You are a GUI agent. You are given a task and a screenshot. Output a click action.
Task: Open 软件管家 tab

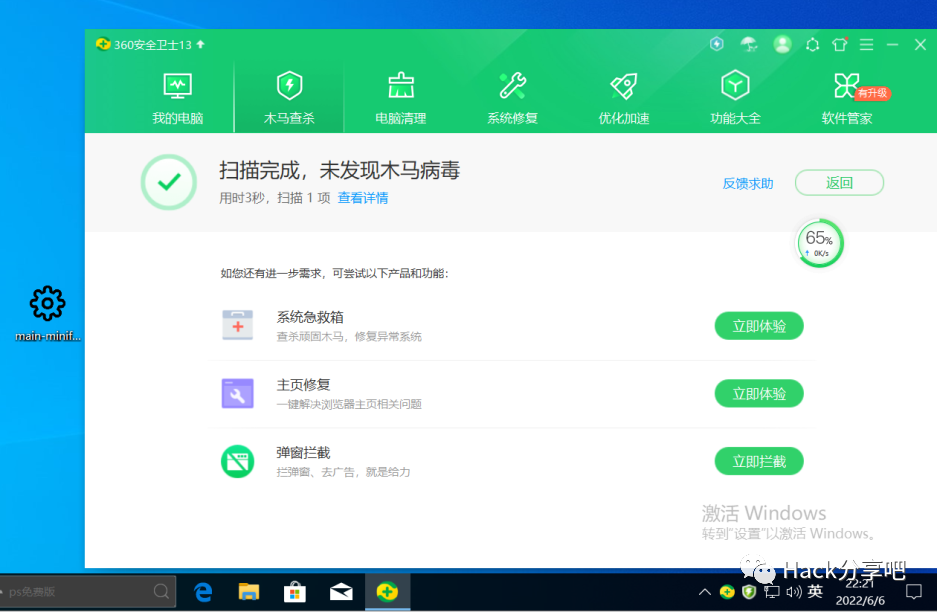click(847, 99)
